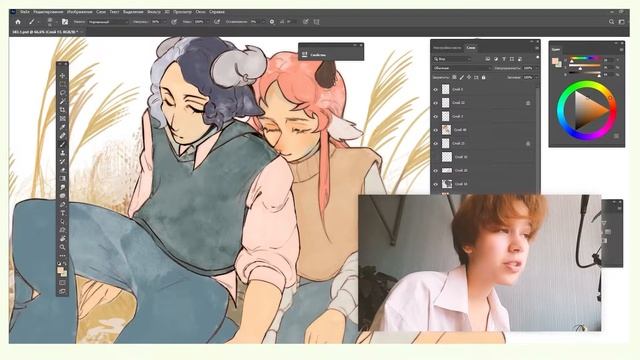Select the Path Selection tool
This screenshot has height=360, width=640.
click(62, 221)
